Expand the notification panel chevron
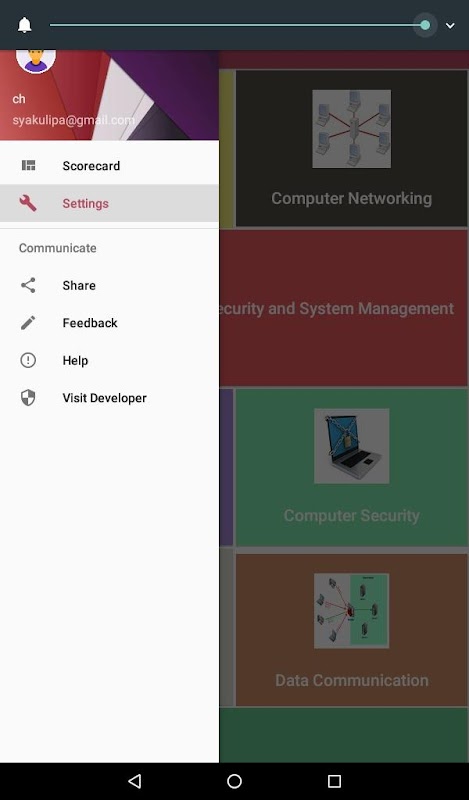The width and height of the screenshot is (469, 800). (450, 26)
